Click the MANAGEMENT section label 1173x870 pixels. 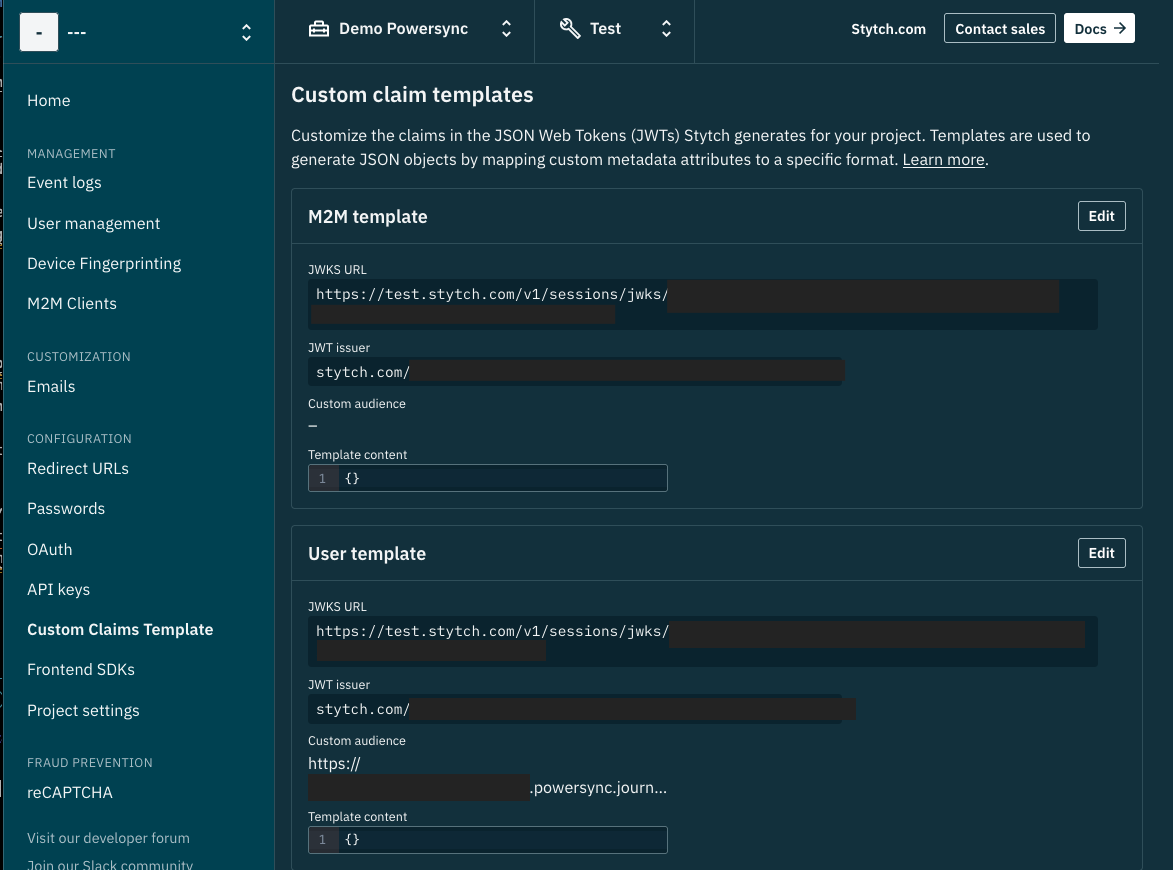coord(71,153)
